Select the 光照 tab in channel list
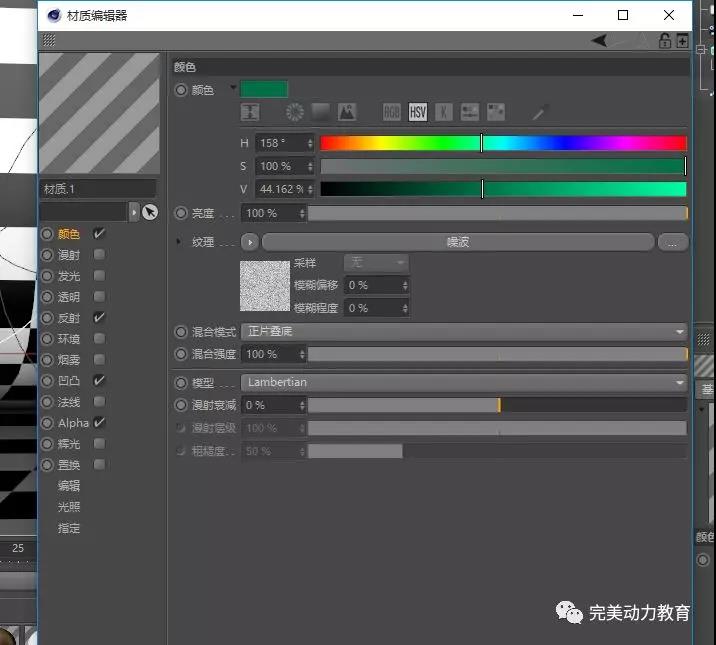Image resolution: width=716 pixels, height=645 pixels. point(69,507)
